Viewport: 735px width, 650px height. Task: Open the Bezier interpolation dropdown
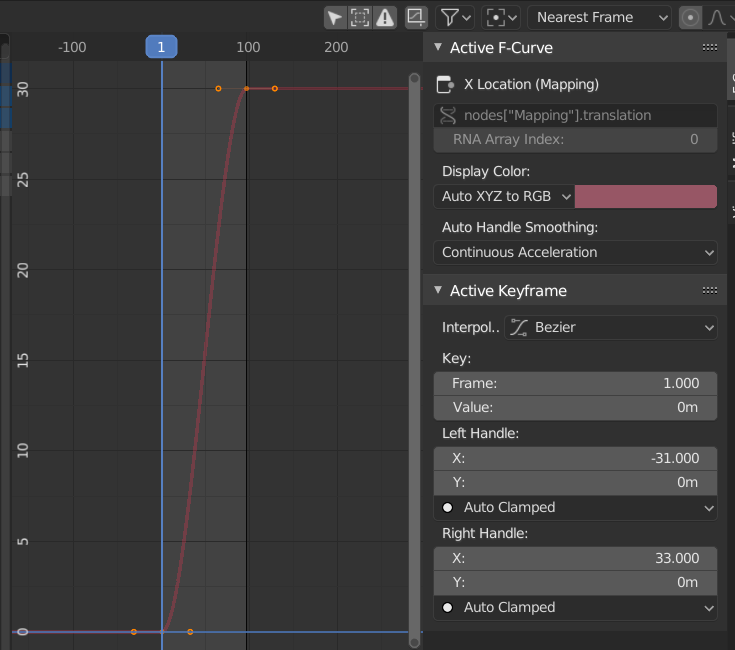(611, 327)
